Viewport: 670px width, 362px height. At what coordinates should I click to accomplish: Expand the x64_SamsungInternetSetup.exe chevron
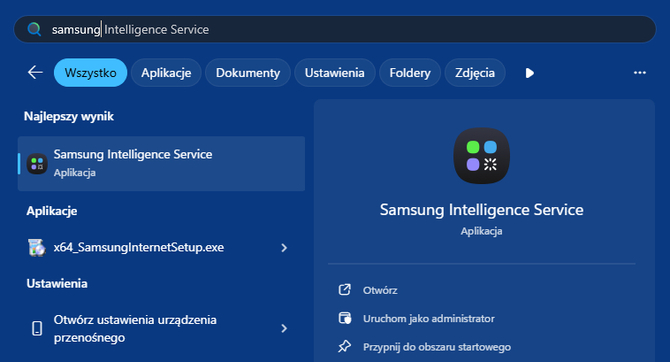tap(284, 247)
